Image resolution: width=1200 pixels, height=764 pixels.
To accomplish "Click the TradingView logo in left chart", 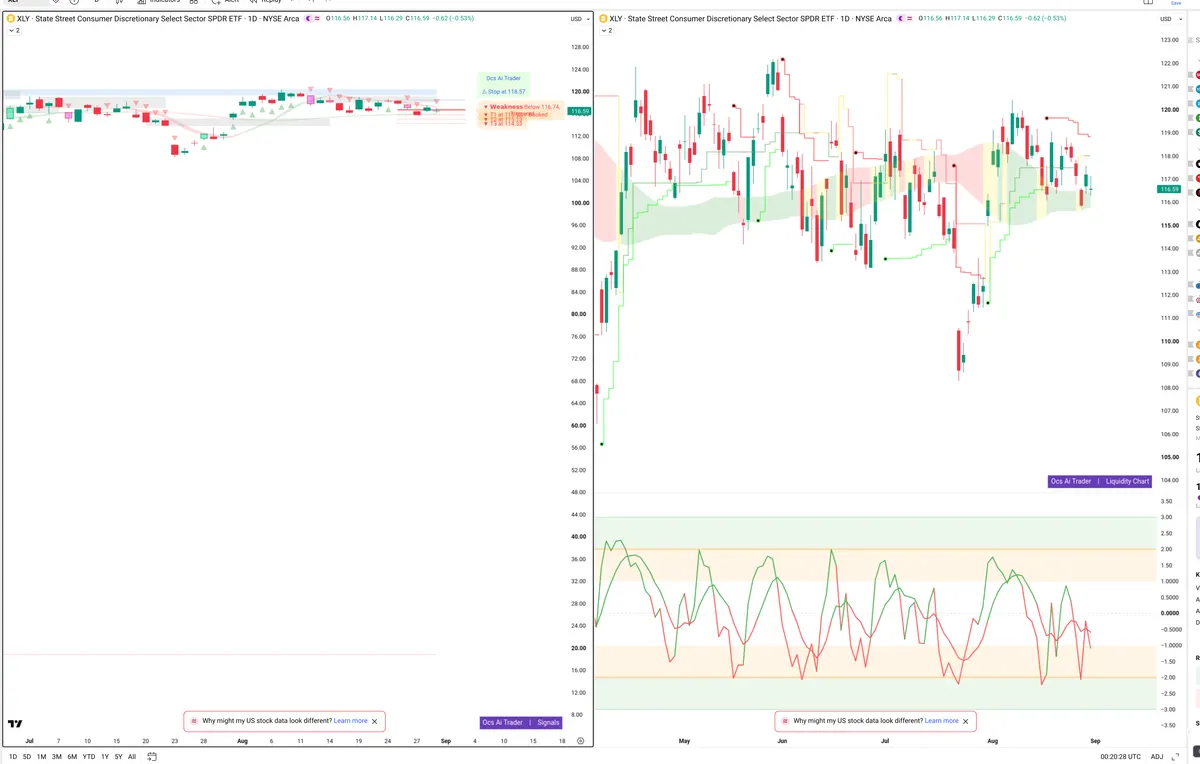I will coord(15,724).
